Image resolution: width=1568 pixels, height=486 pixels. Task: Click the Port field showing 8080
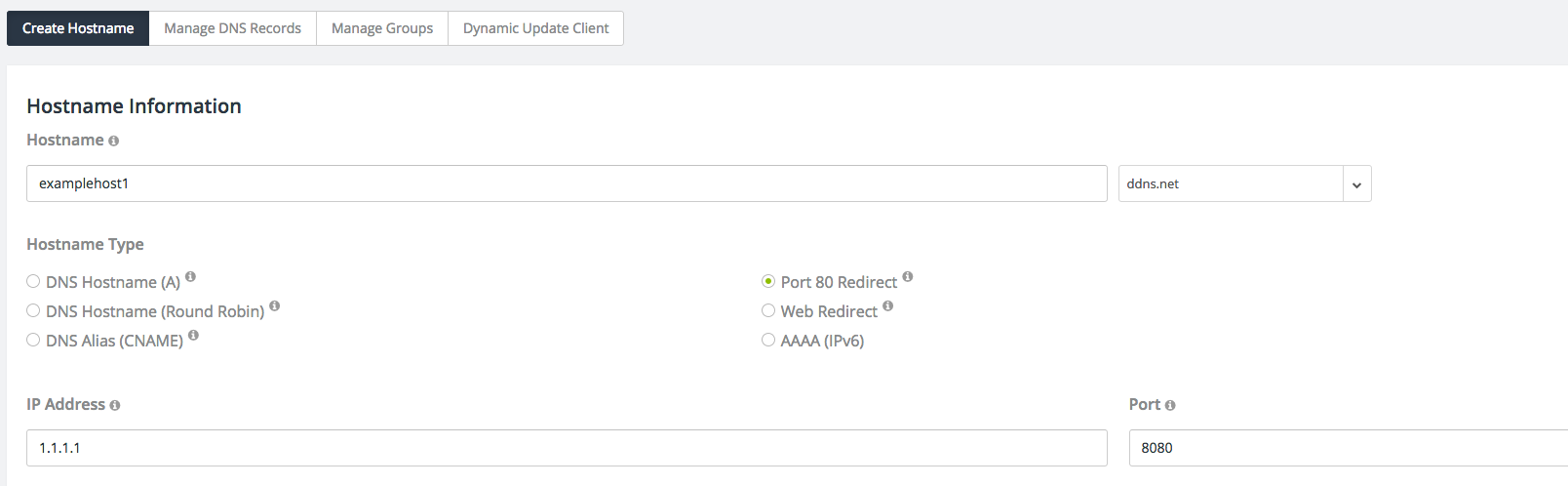click(1349, 448)
